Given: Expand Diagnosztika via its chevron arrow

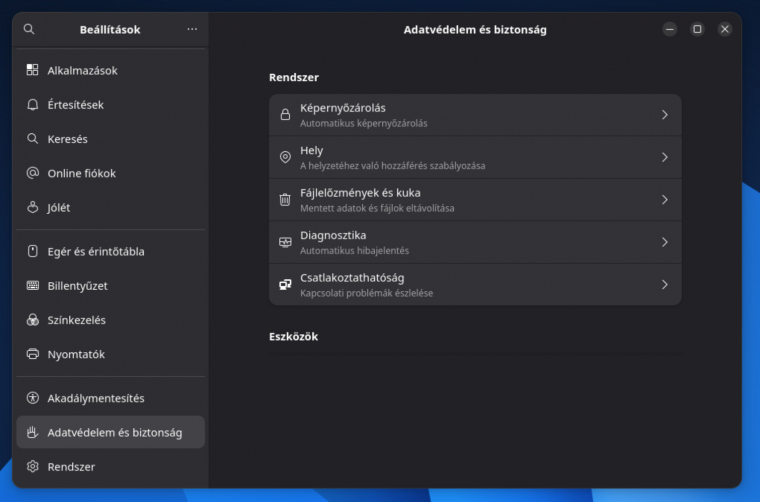Looking at the screenshot, I should click(x=665, y=242).
